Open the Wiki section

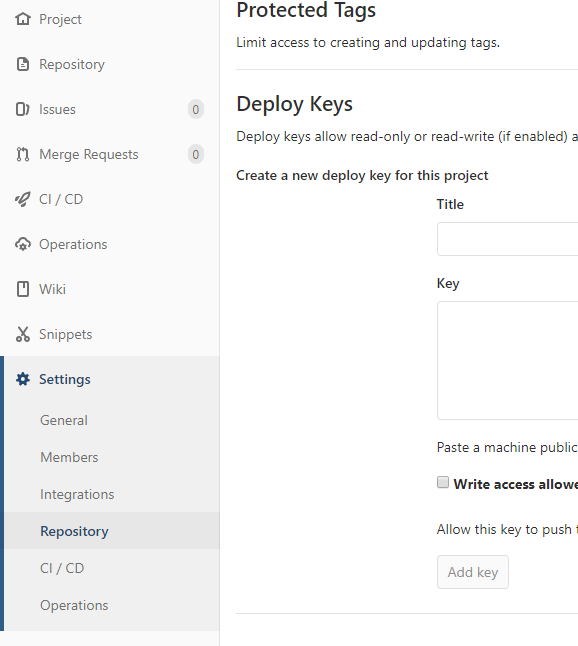(x=52, y=289)
